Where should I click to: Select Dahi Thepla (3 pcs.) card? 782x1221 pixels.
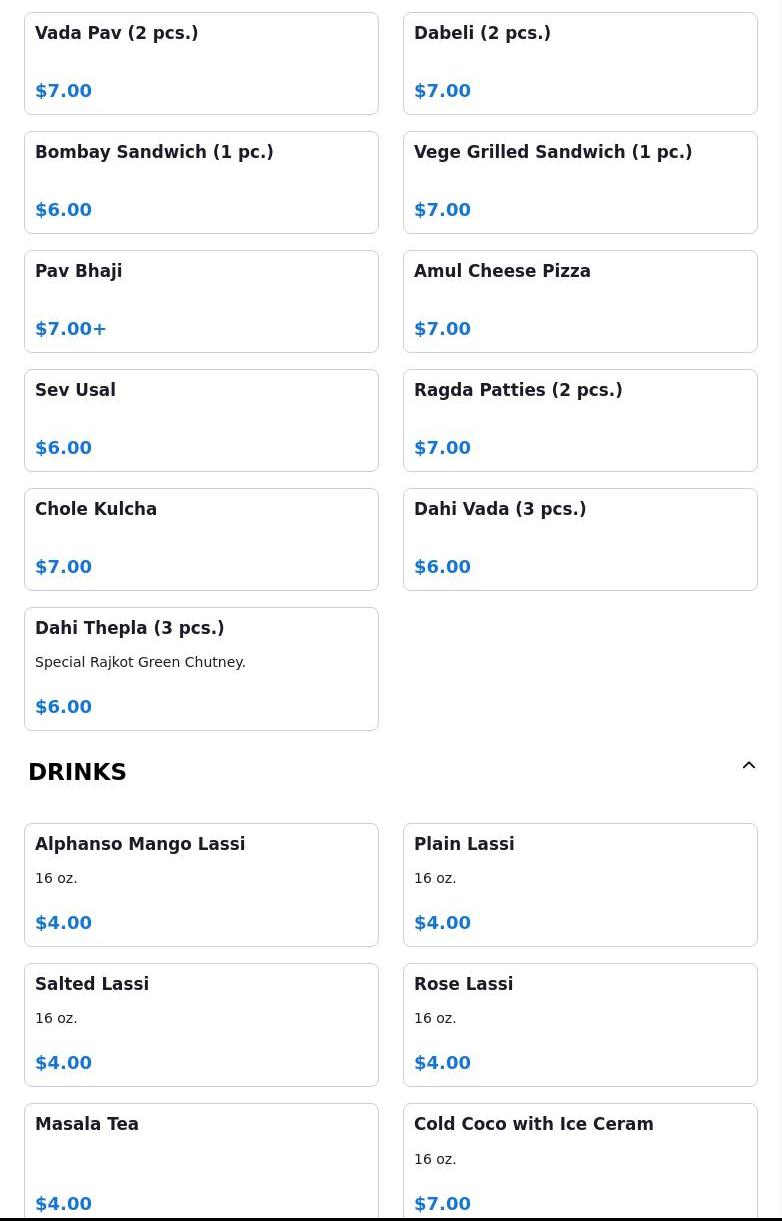click(x=201, y=668)
